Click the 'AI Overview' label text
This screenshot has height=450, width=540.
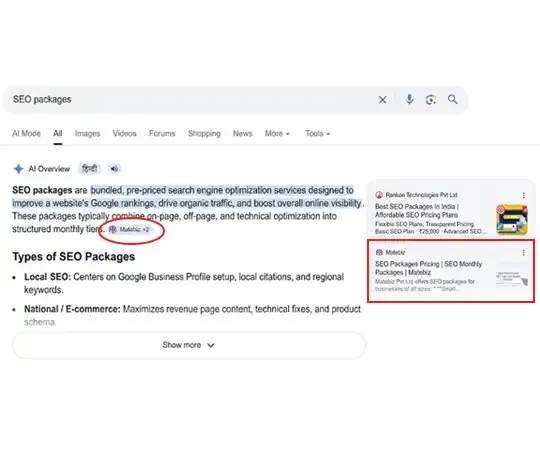[49, 169]
